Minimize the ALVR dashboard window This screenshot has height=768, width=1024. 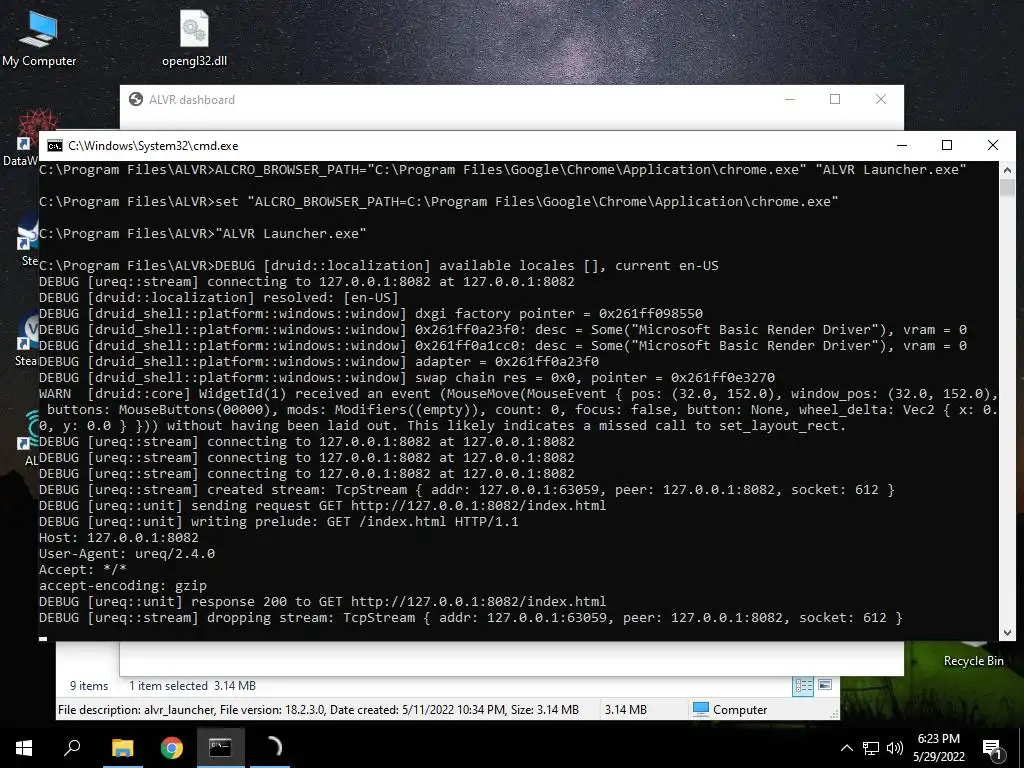(x=790, y=99)
